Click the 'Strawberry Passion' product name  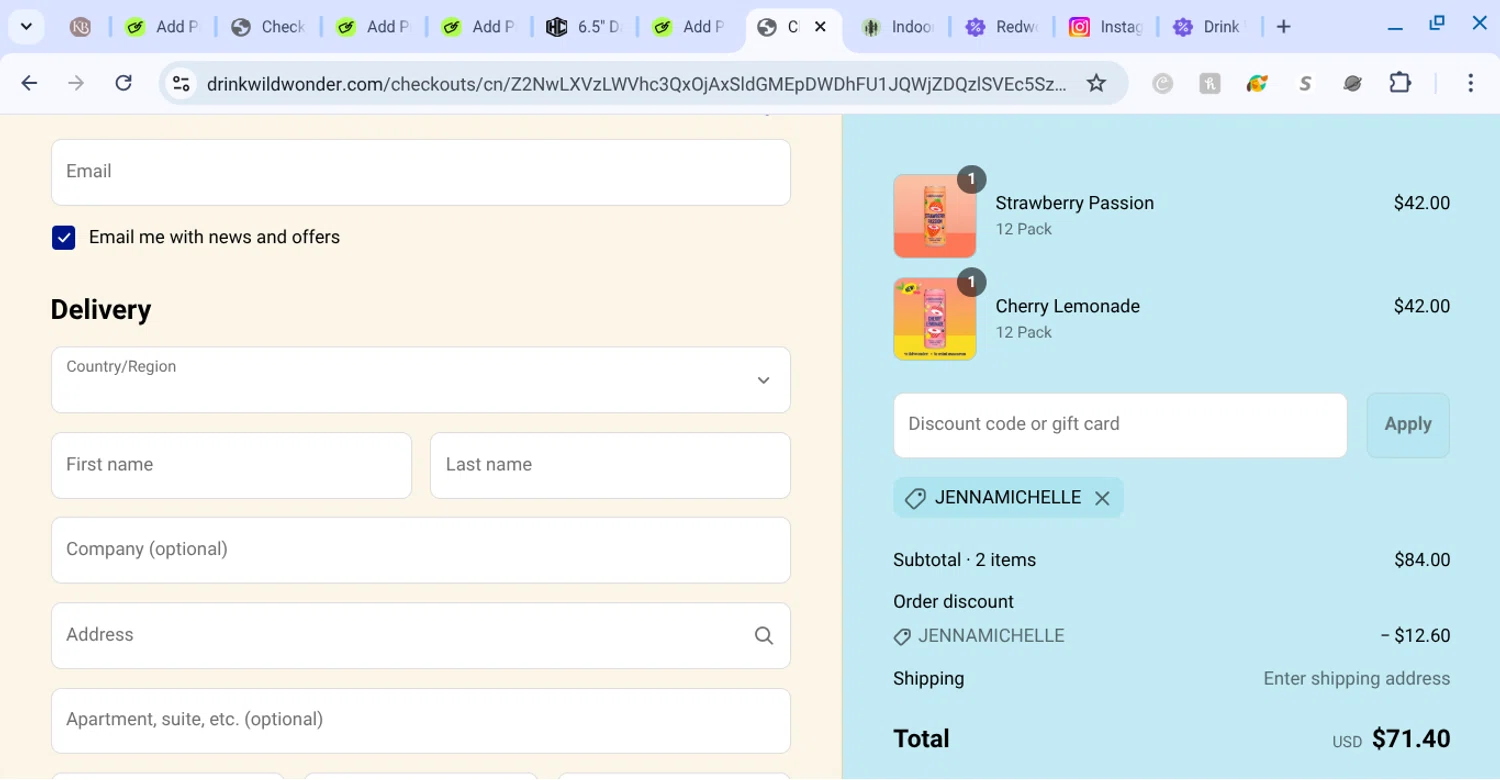(x=1074, y=203)
